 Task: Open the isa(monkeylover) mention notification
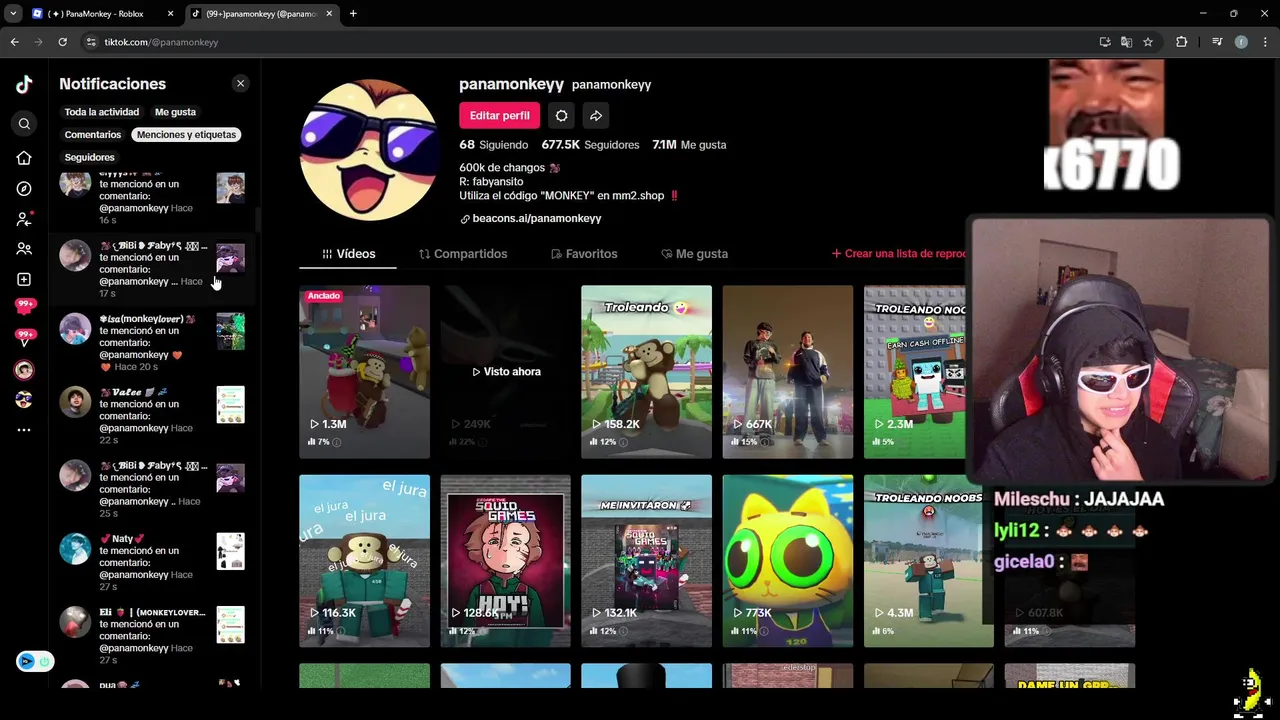(x=152, y=343)
